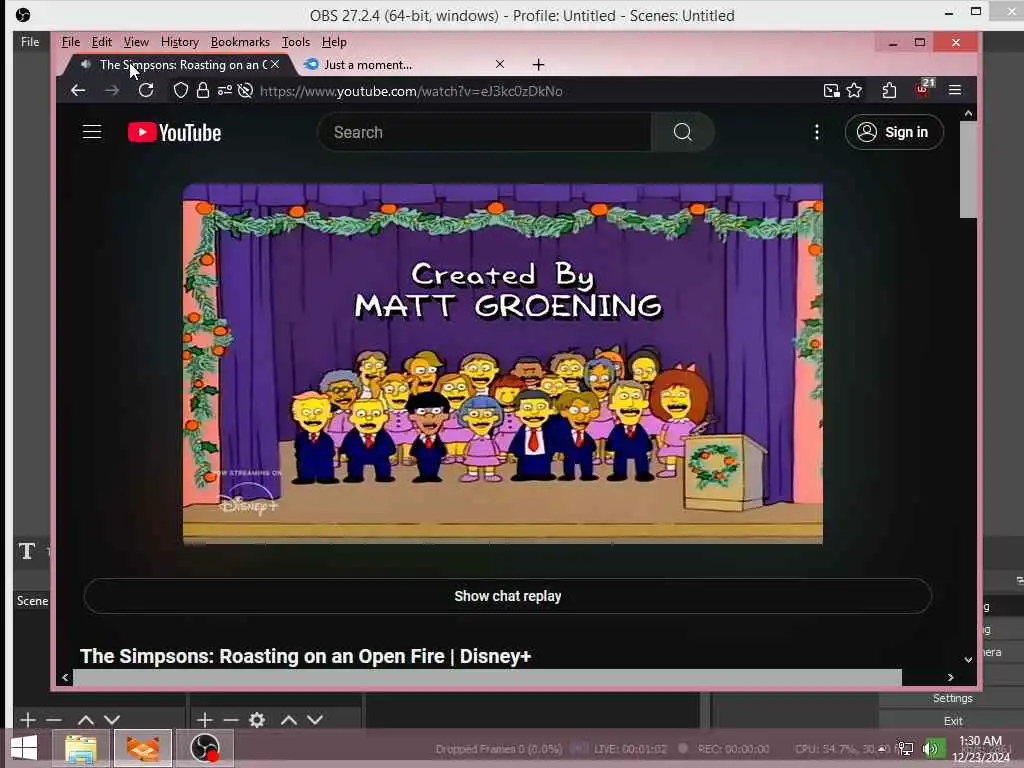Click the YouTube search magnifier button
This screenshot has height=768, width=1024.
(x=682, y=132)
